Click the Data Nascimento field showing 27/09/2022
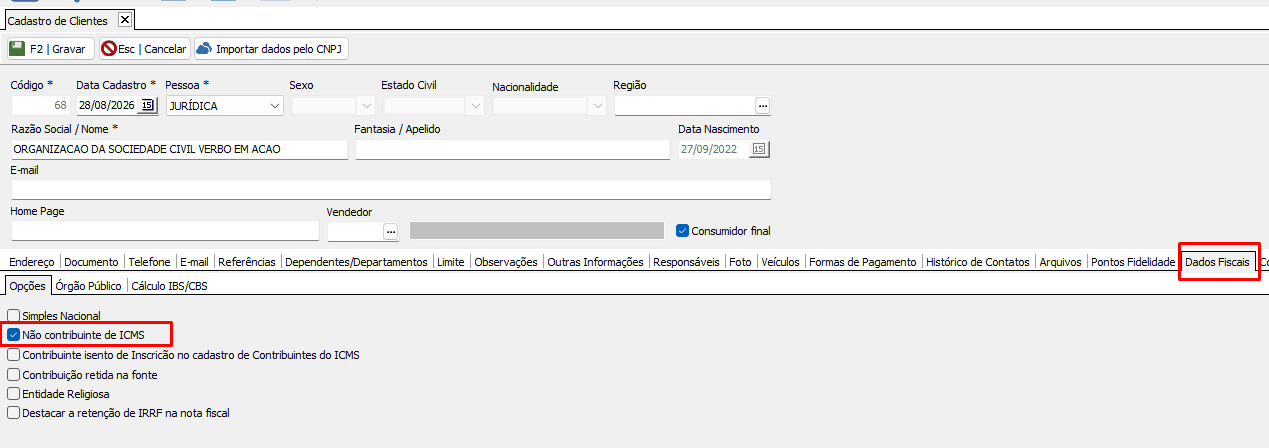 click(x=713, y=149)
